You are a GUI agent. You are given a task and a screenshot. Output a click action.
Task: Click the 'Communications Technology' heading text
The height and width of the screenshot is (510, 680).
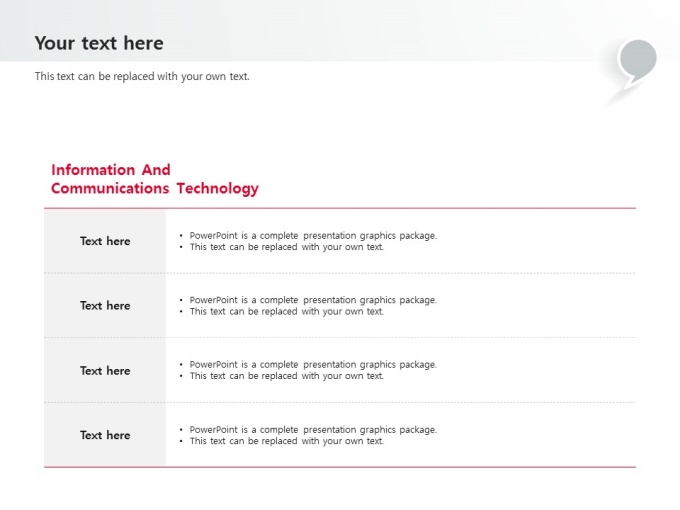[154, 189]
